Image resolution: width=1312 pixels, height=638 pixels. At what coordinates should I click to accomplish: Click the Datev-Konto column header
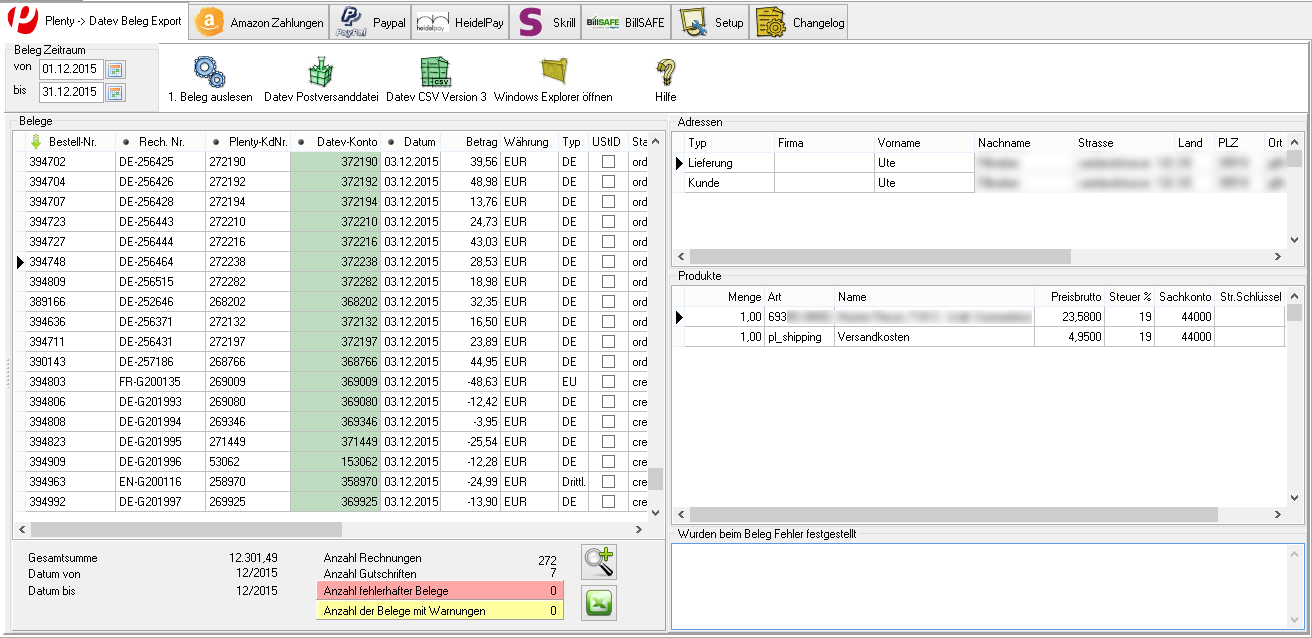point(346,142)
